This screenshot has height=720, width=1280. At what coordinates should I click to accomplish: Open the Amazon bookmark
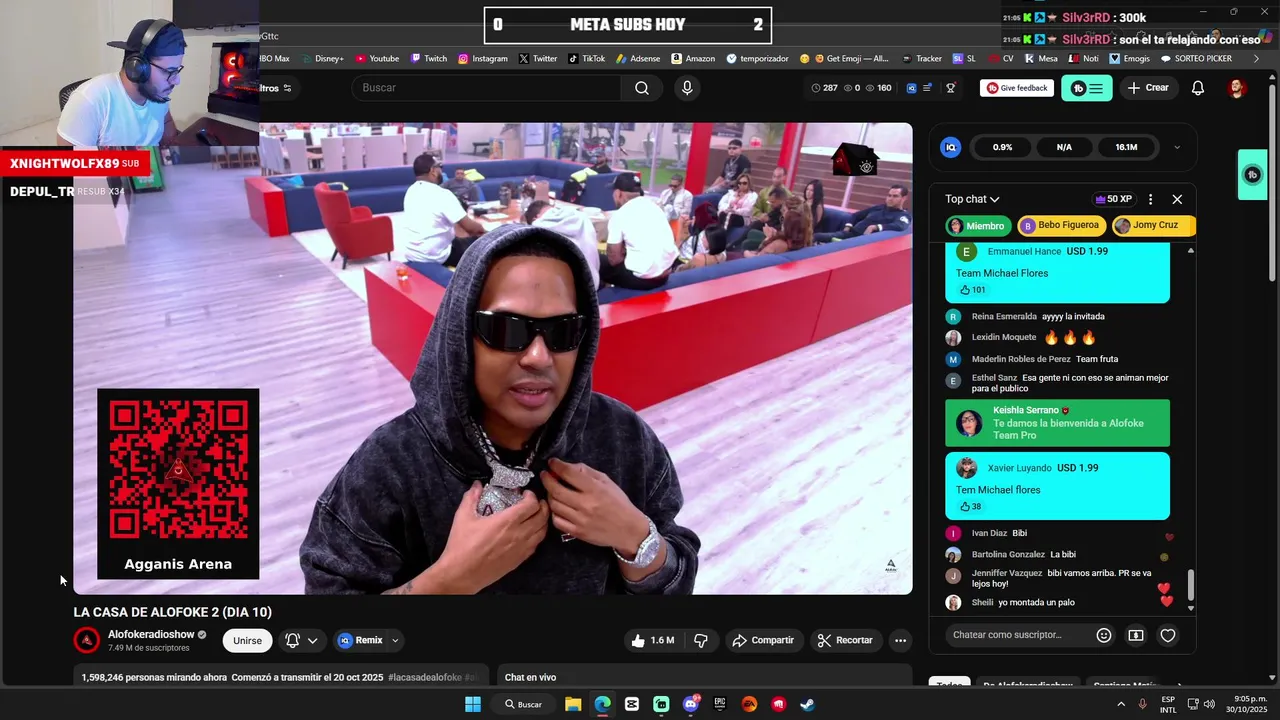(x=693, y=59)
